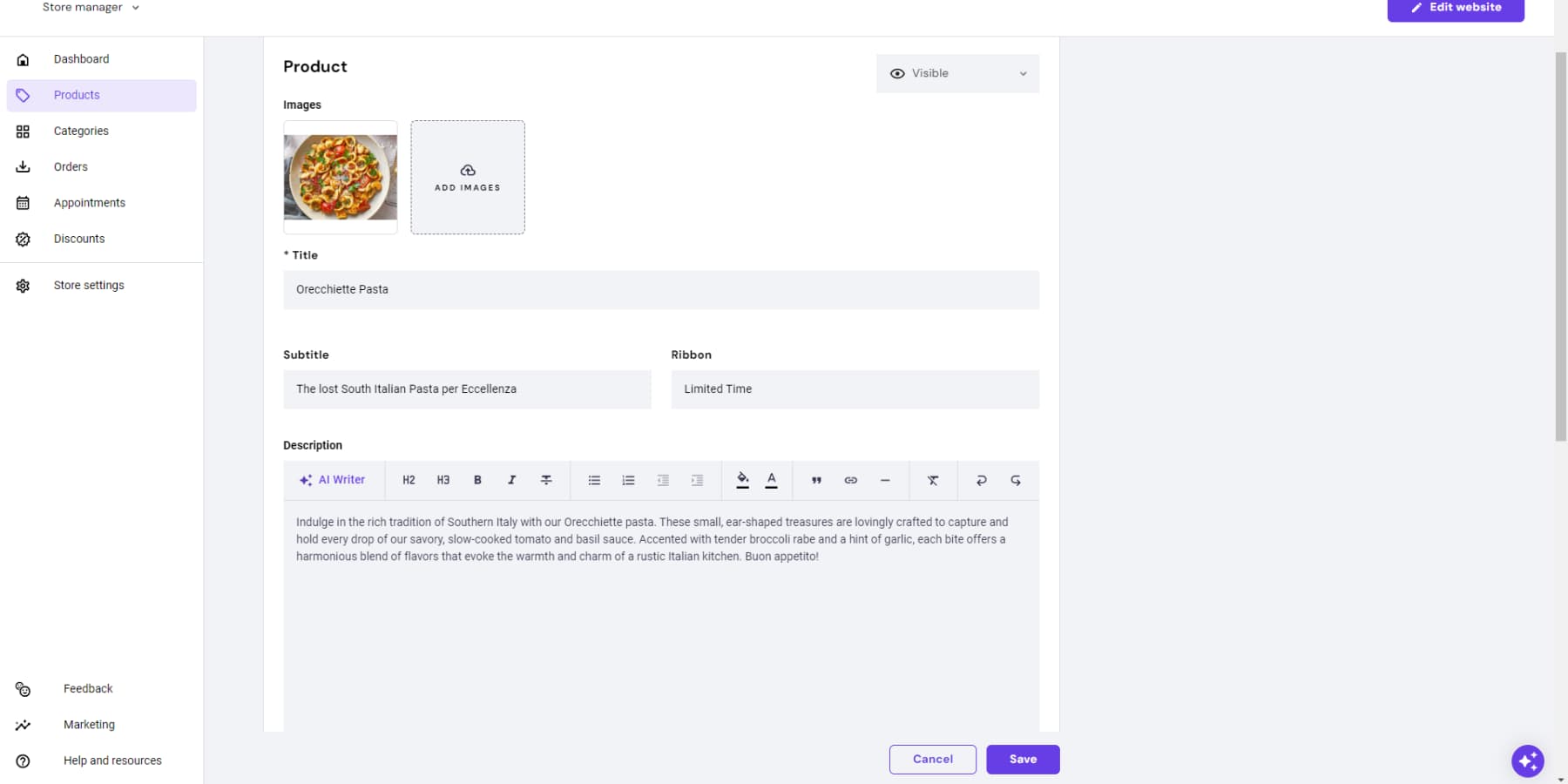Apply H2 heading to description text
The height and width of the screenshot is (784, 1568).
pos(408,480)
